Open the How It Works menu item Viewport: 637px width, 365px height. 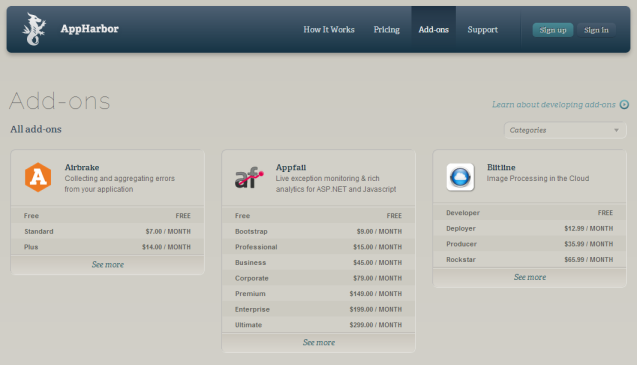click(329, 30)
